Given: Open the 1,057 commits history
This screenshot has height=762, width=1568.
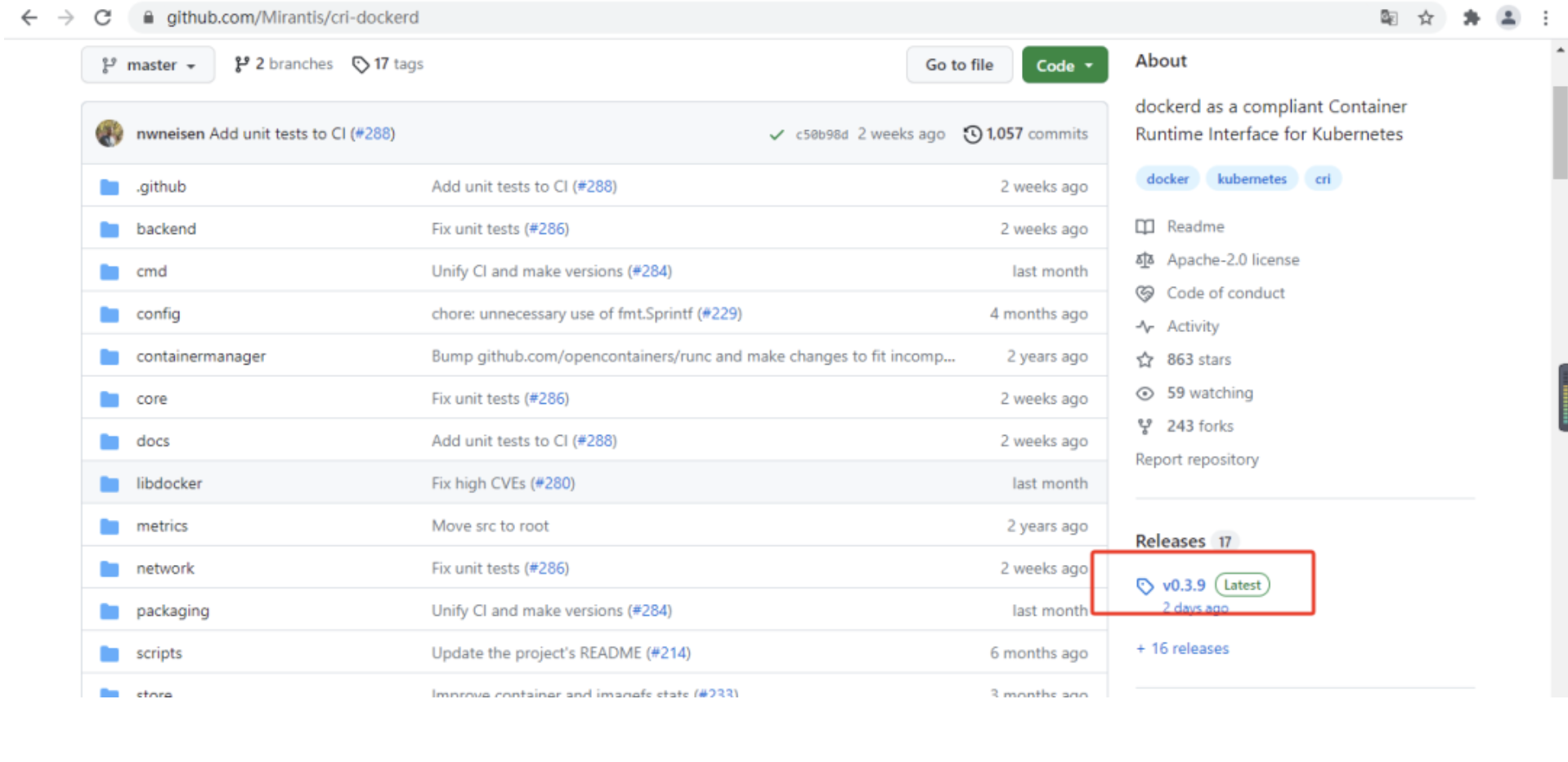Looking at the screenshot, I should point(1026,134).
